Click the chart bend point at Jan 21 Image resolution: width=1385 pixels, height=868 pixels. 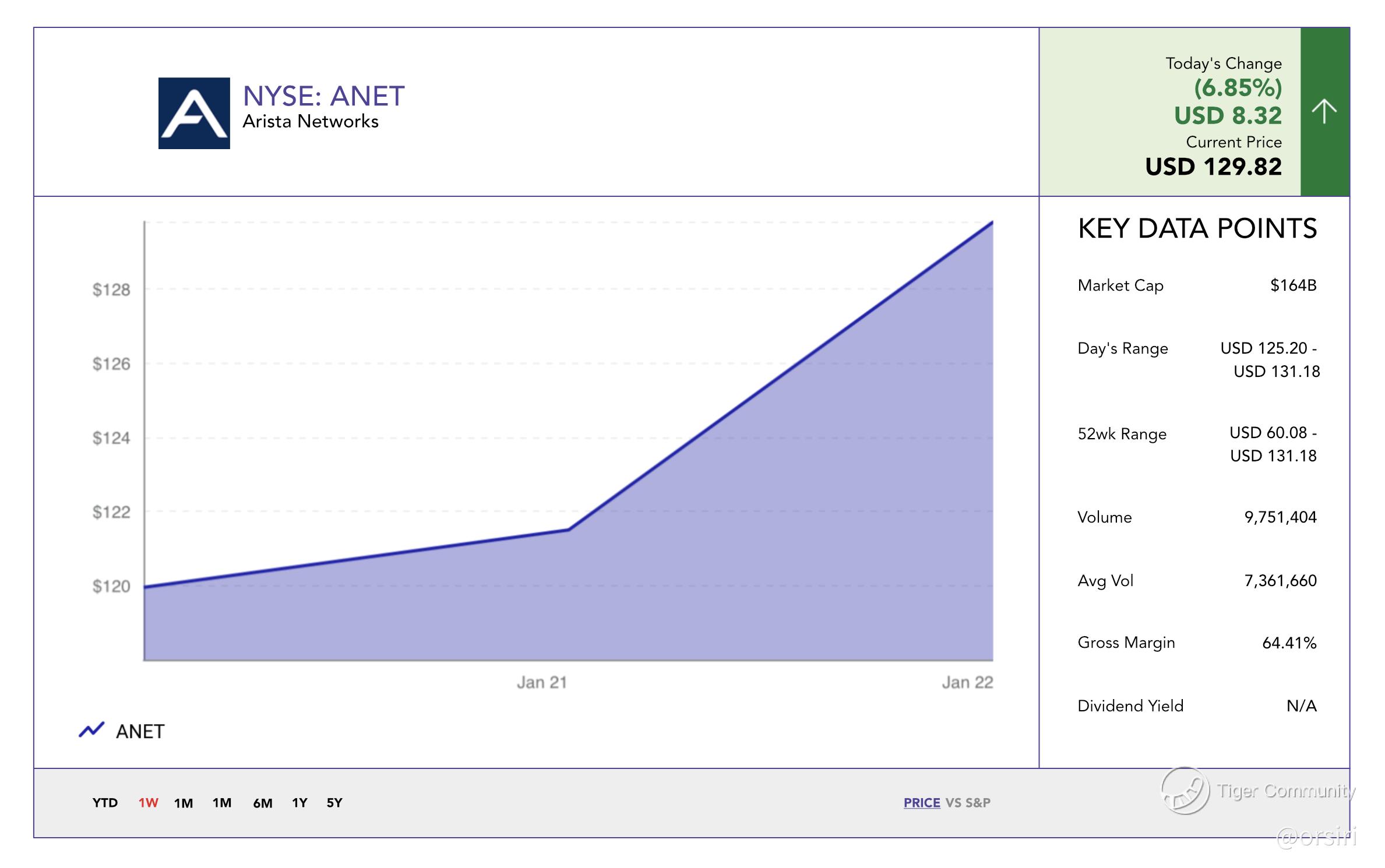[x=568, y=530]
